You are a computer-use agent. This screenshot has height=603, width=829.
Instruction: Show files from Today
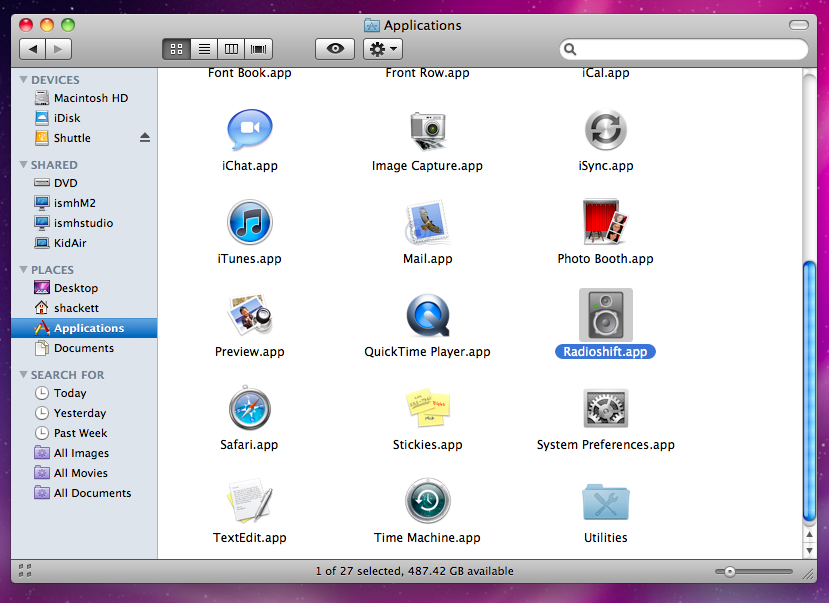click(x=84, y=393)
